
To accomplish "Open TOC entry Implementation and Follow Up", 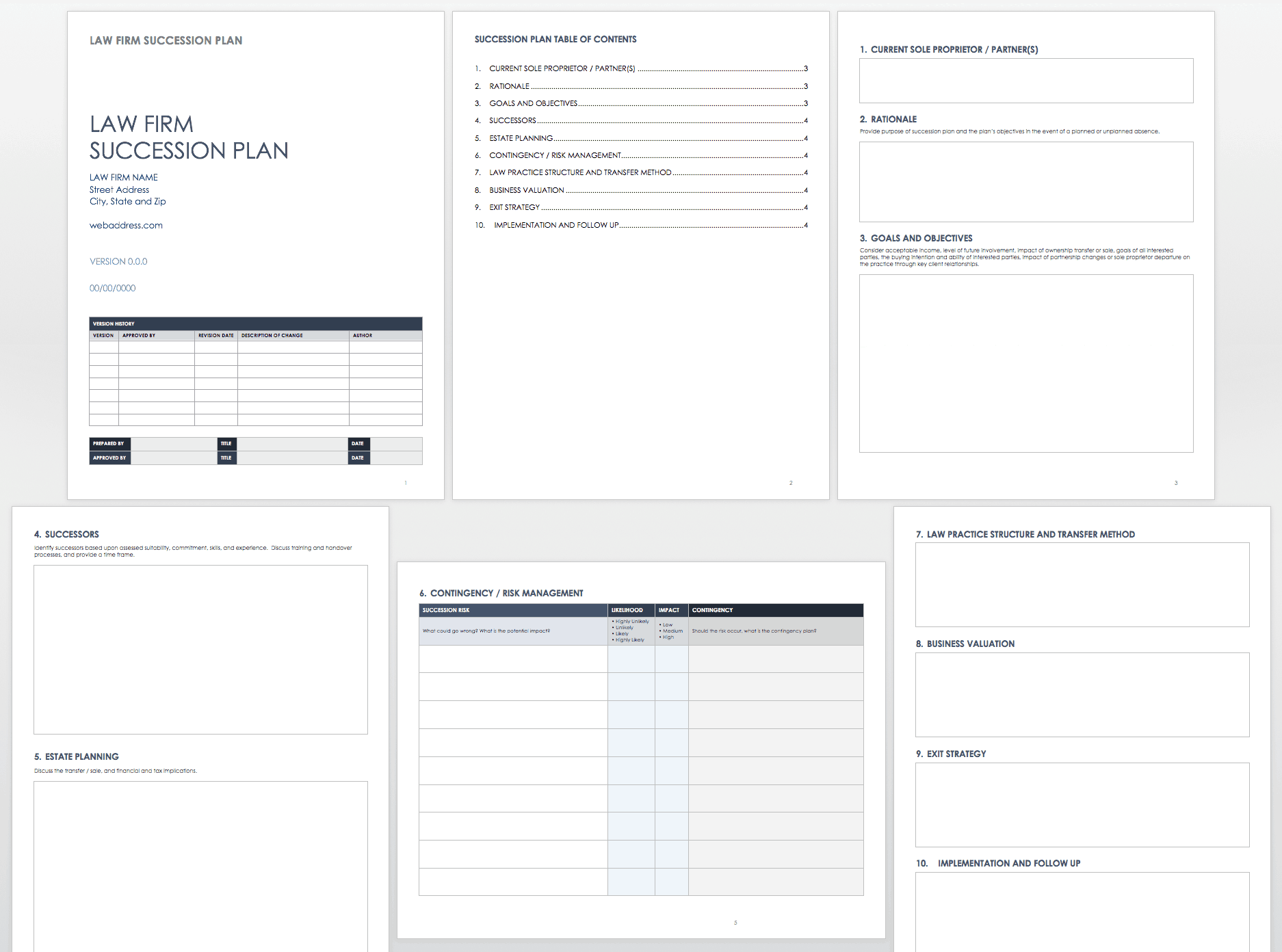I will [641, 225].
